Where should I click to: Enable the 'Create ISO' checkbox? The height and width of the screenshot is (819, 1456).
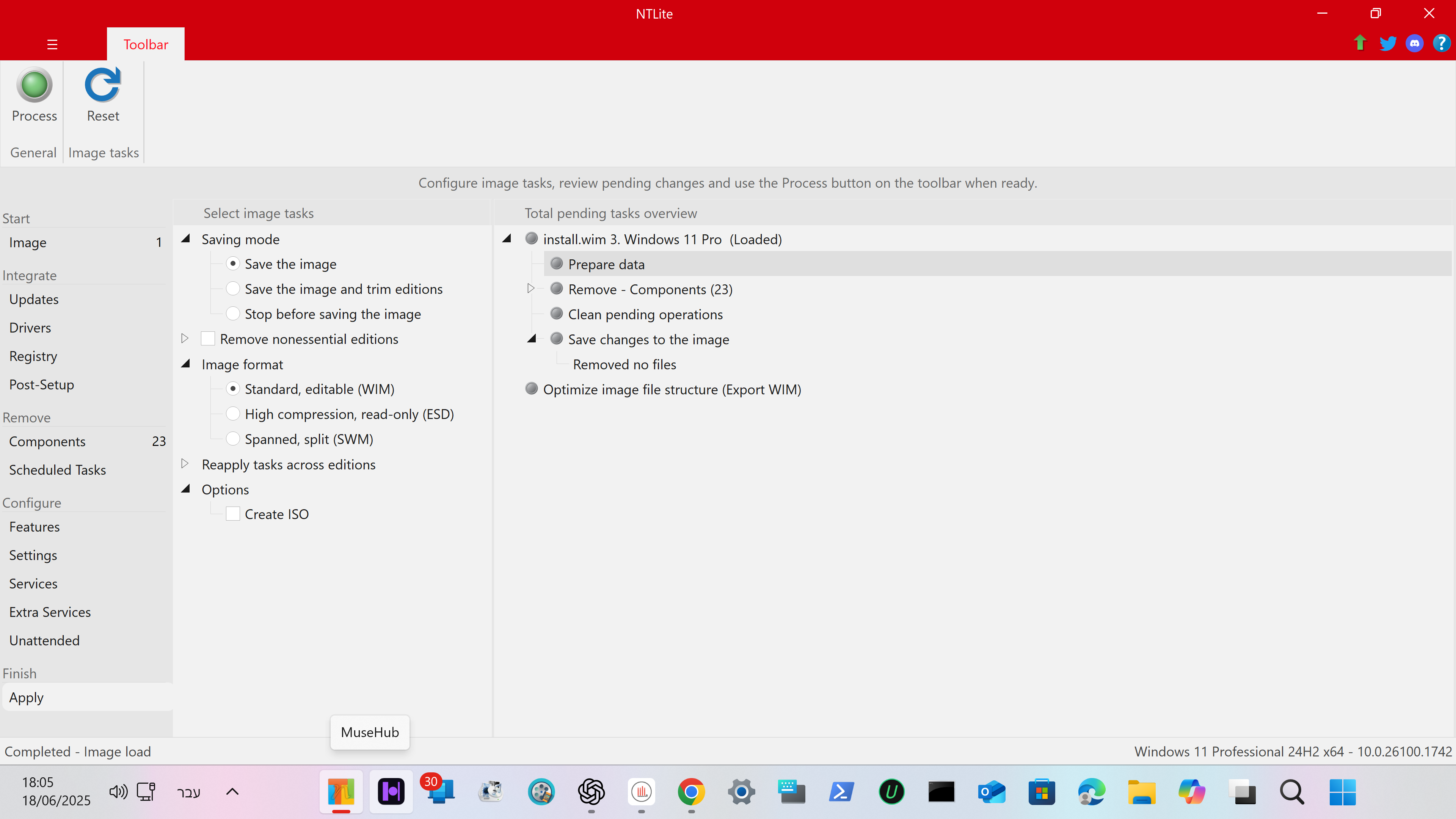[233, 514]
